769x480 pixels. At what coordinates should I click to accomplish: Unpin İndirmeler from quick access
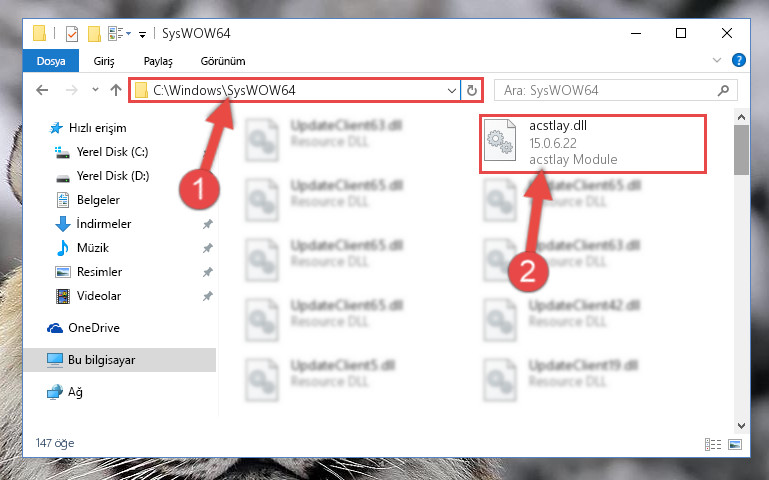tap(208, 224)
